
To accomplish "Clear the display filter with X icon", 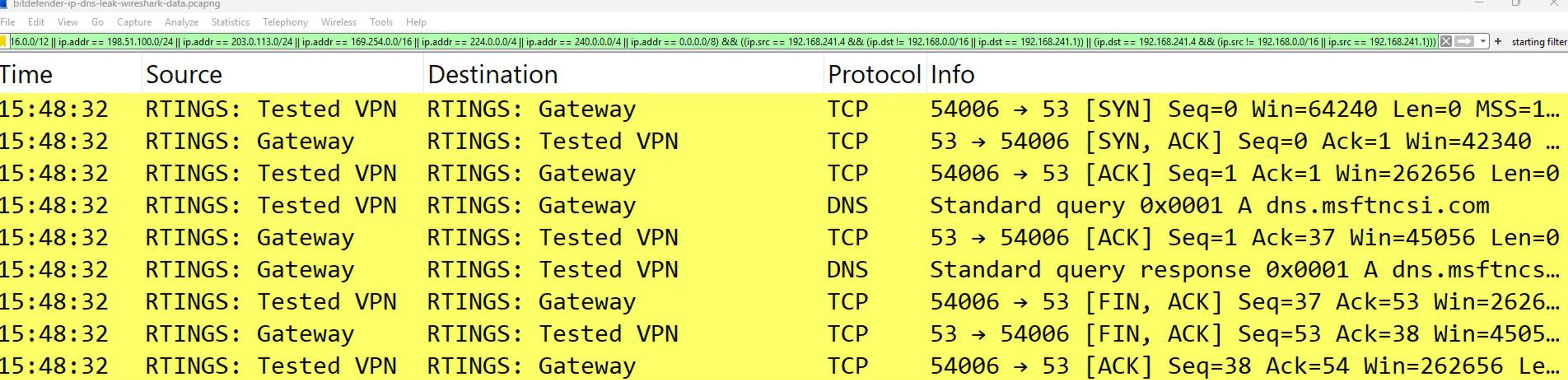I will click(x=1446, y=42).
